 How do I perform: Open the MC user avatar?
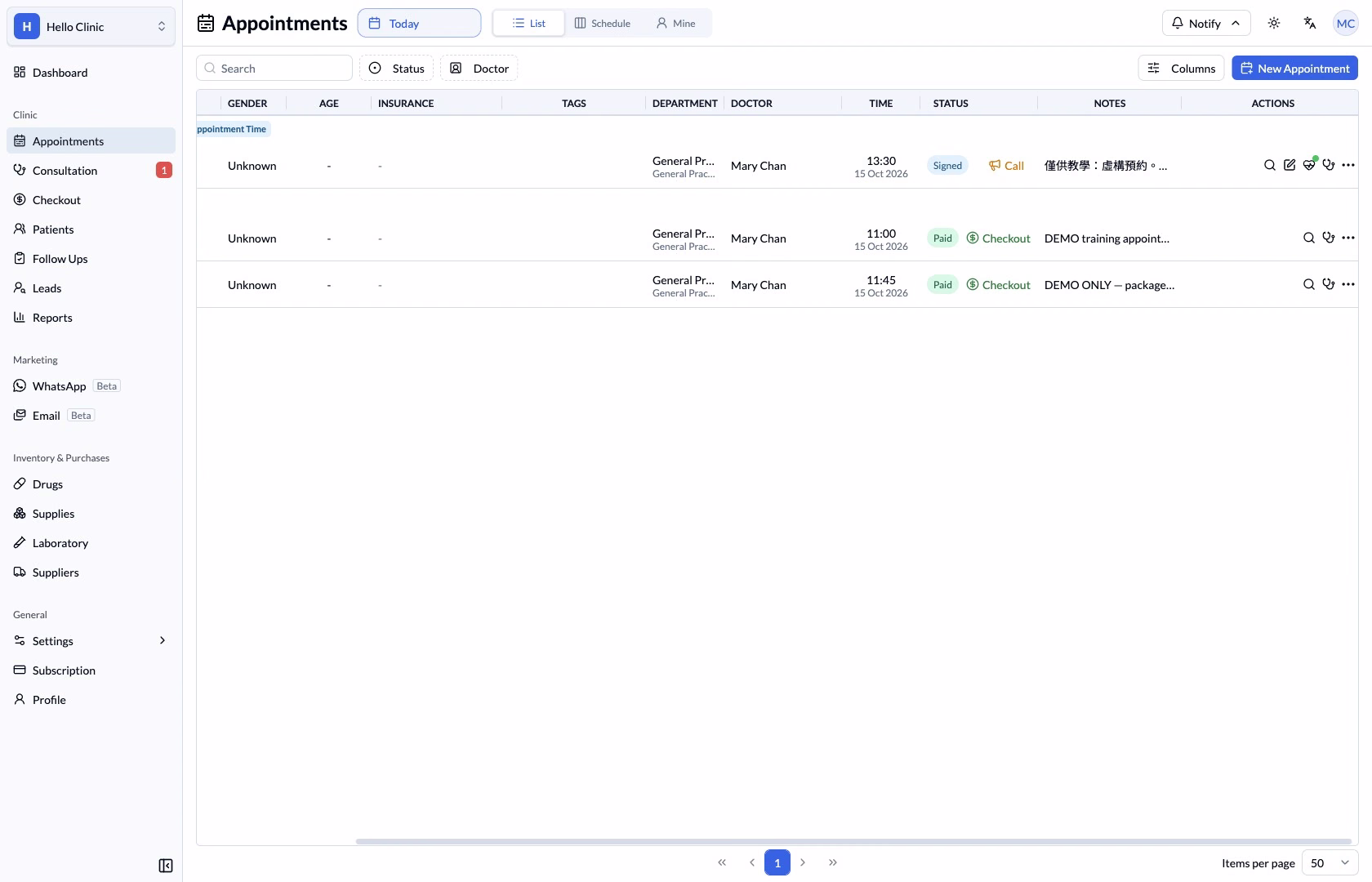[x=1346, y=23]
